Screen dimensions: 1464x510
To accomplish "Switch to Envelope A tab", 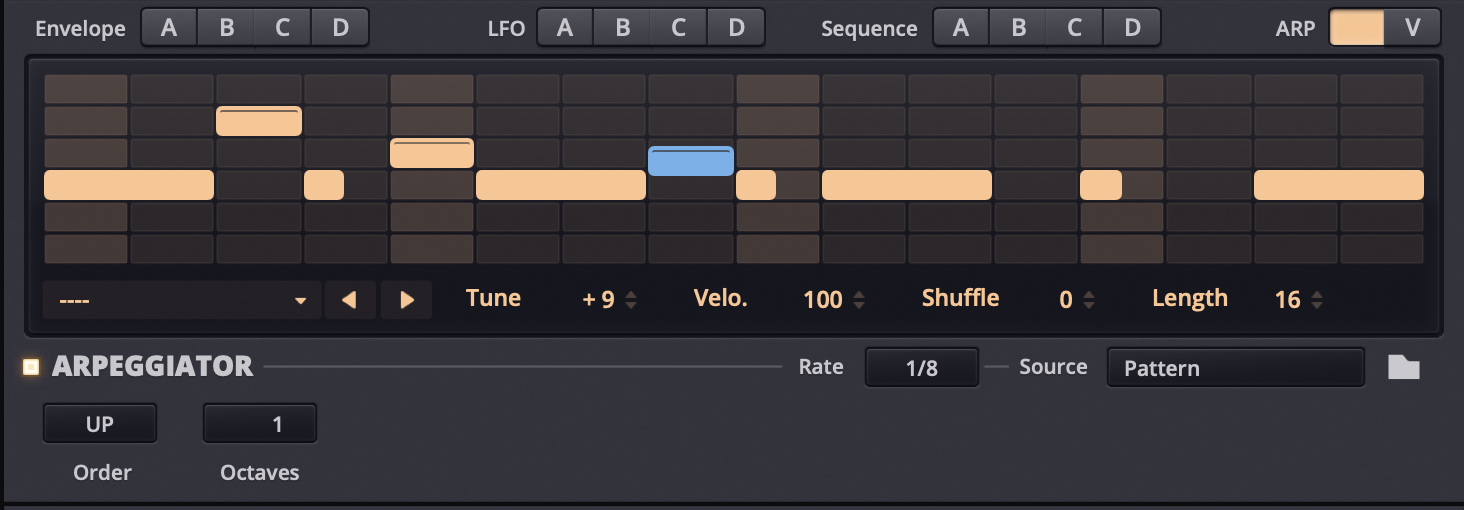I will [169, 28].
